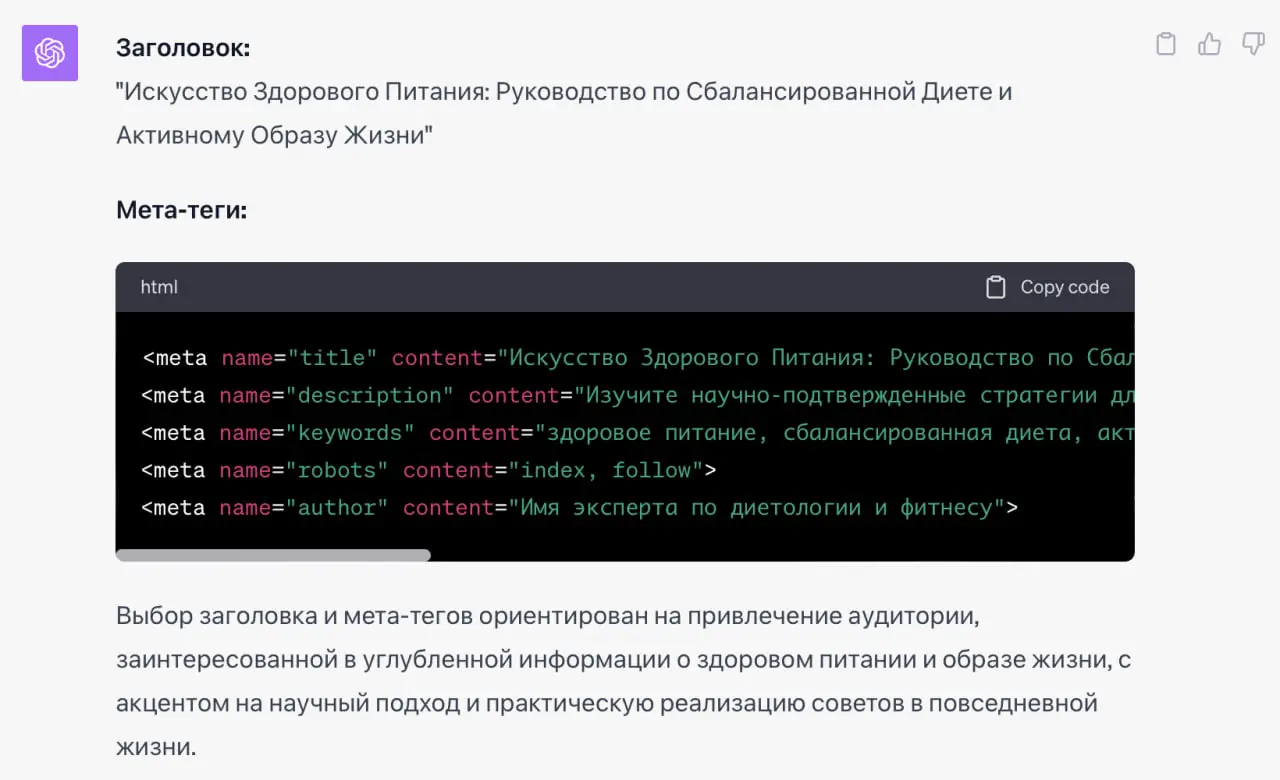Click the 'html' language label
Screen dimensions: 1280x780
click(159, 287)
